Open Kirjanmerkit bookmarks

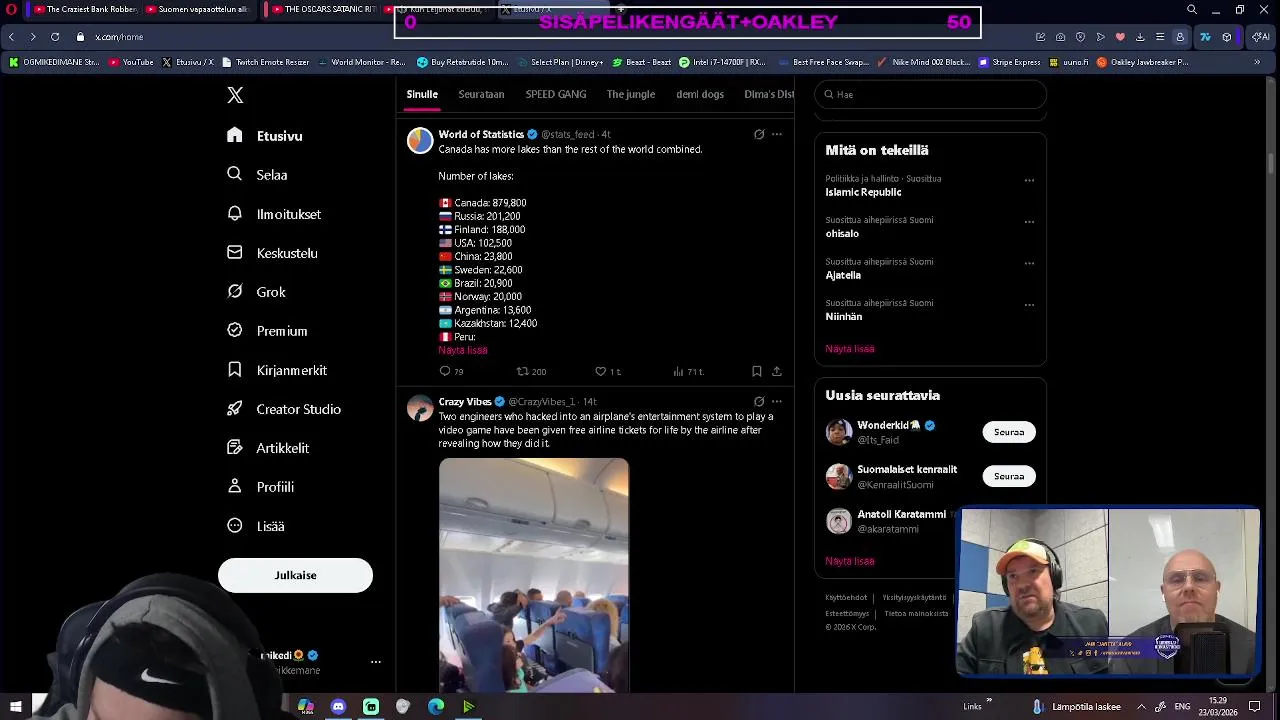coord(277,370)
